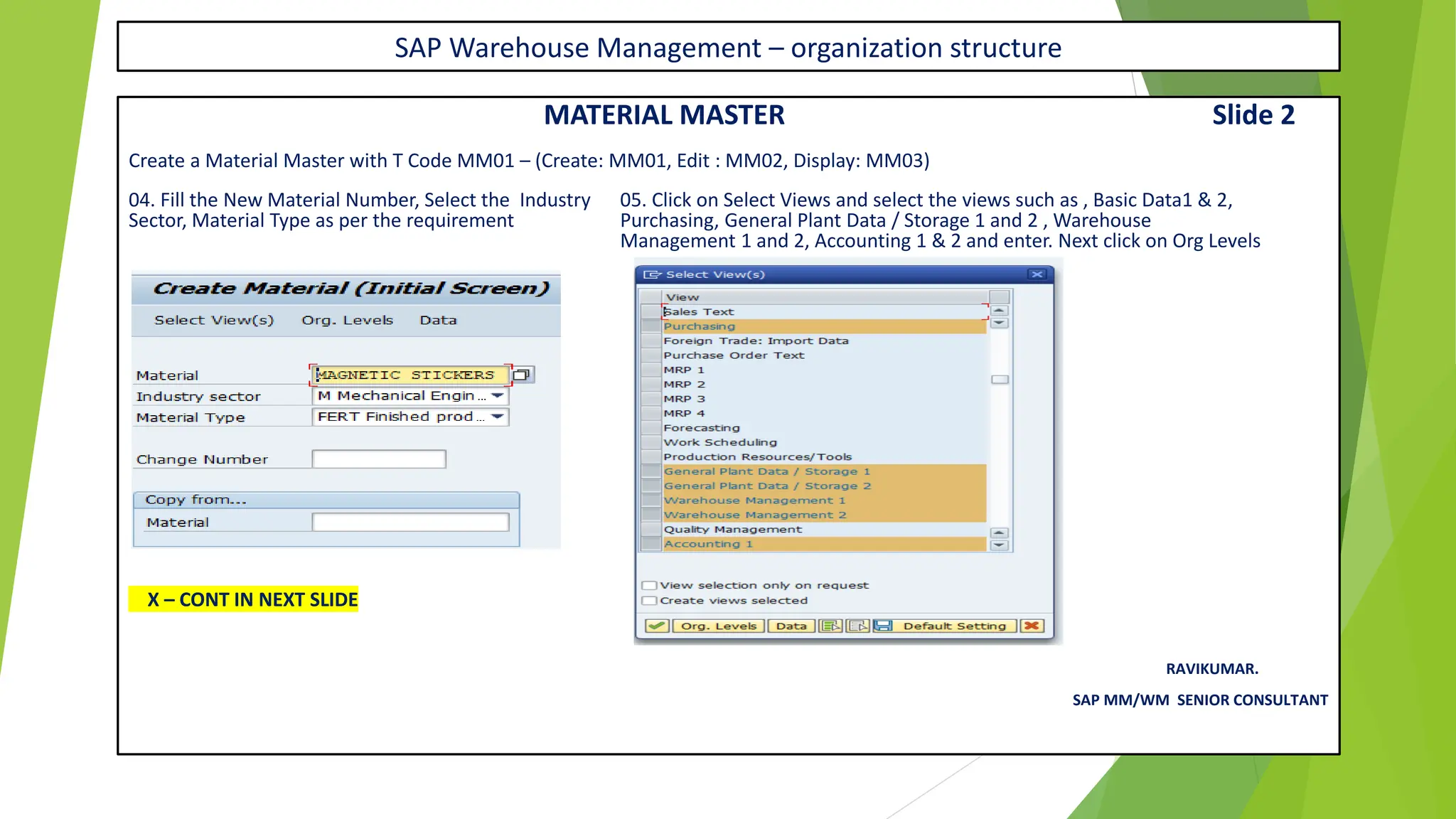The height and width of the screenshot is (819, 1456).
Task: Toggle row selector for Sales Text
Action: (651, 311)
